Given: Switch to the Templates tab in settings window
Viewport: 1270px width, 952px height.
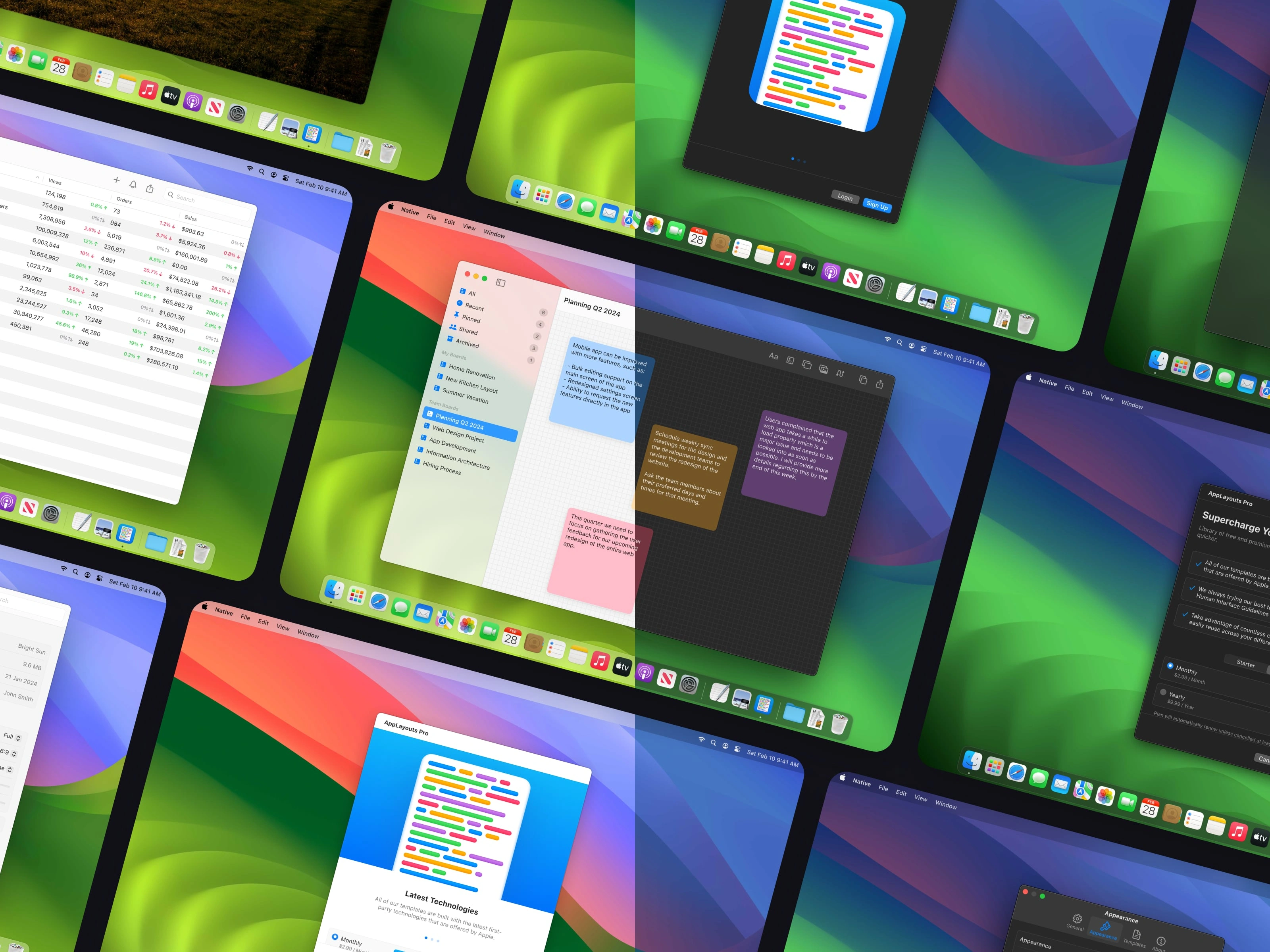Looking at the screenshot, I should point(1135,938).
